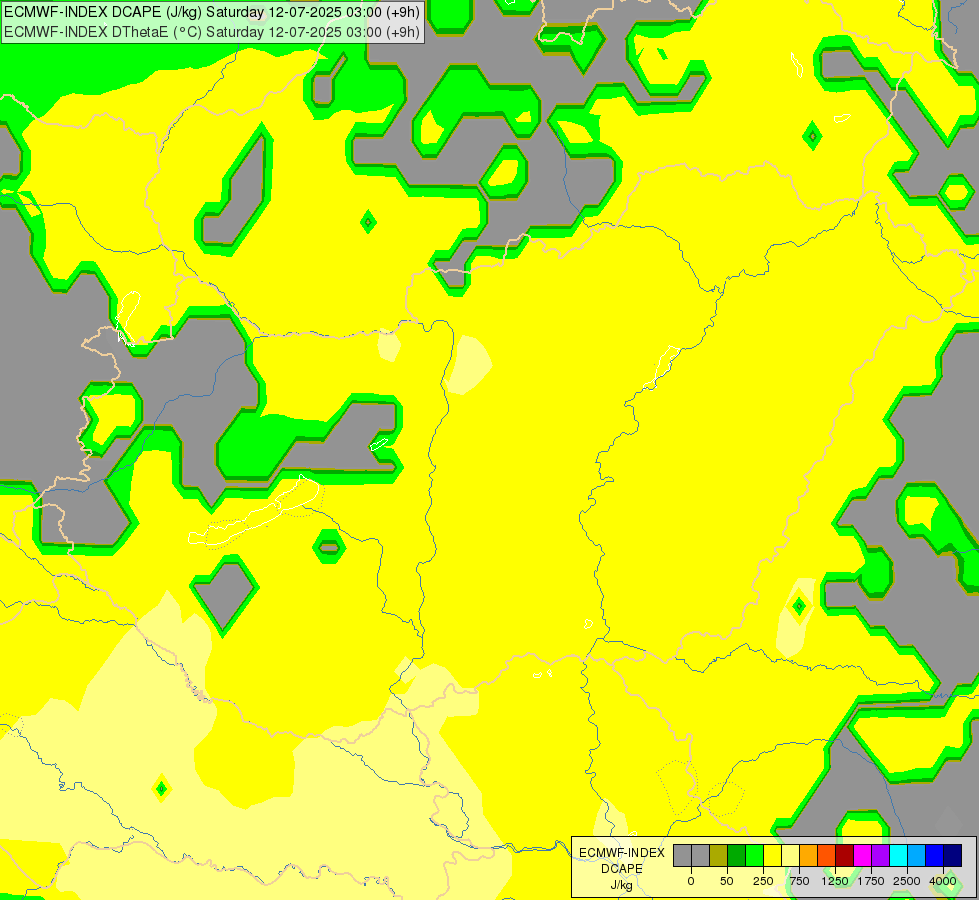This screenshot has width=979, height=900.
Task: Click the olive swatch in the DCAPE legend
Action: 718,856
